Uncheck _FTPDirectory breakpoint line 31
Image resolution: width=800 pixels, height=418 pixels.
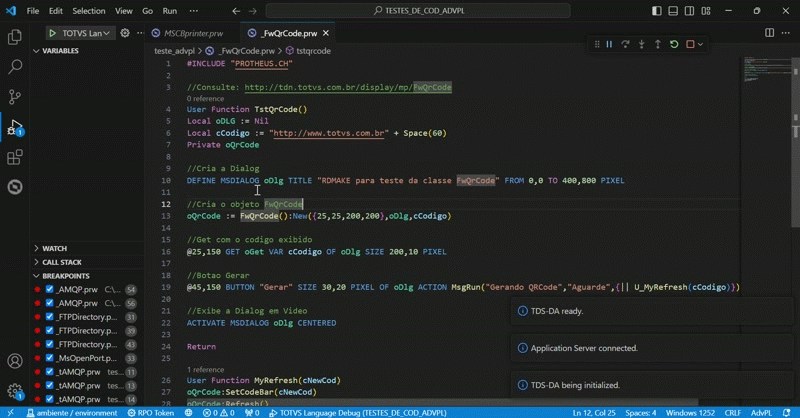(x=49, y=317)
